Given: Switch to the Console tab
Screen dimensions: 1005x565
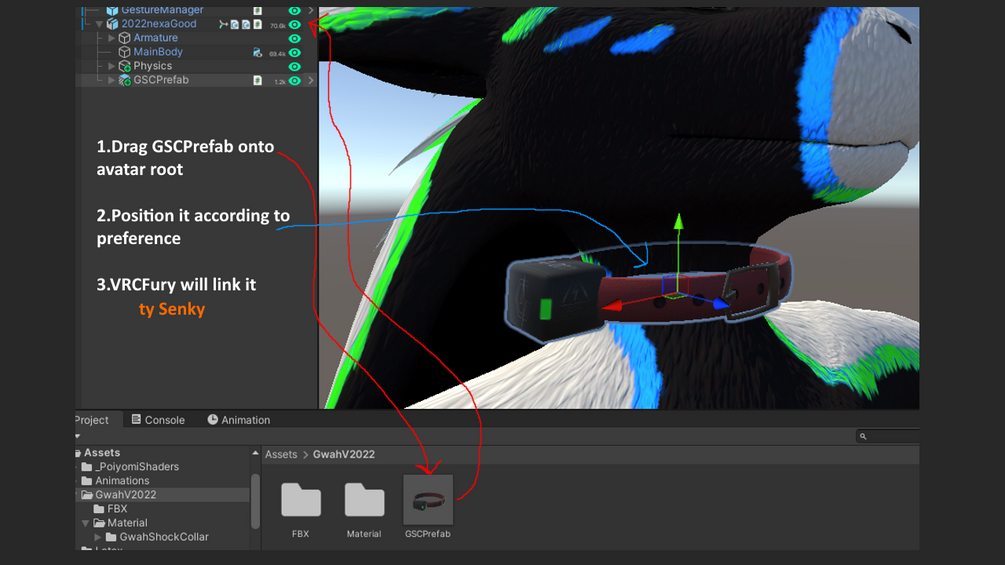Looking at the screenshot, I should [158, 420].
